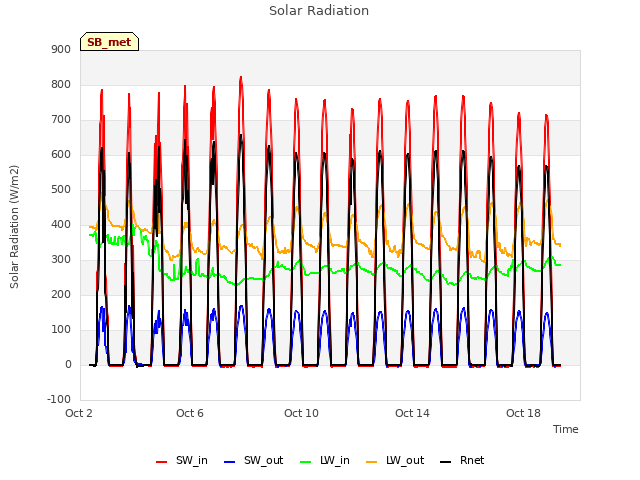The image size is (640, 480).
Task: Select the LW_in legend label
Action: coord(335,460)
